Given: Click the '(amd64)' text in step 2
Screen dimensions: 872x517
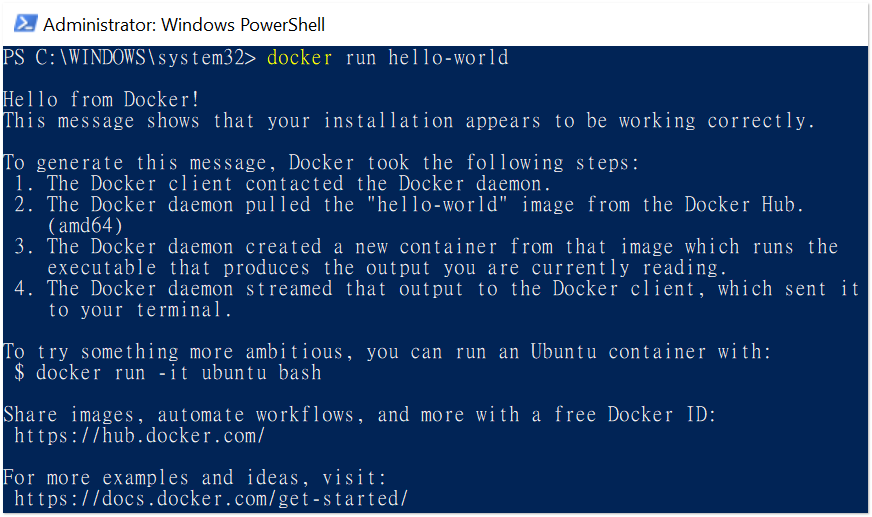Looking at the screenshot, I should (x=85, y=226).
